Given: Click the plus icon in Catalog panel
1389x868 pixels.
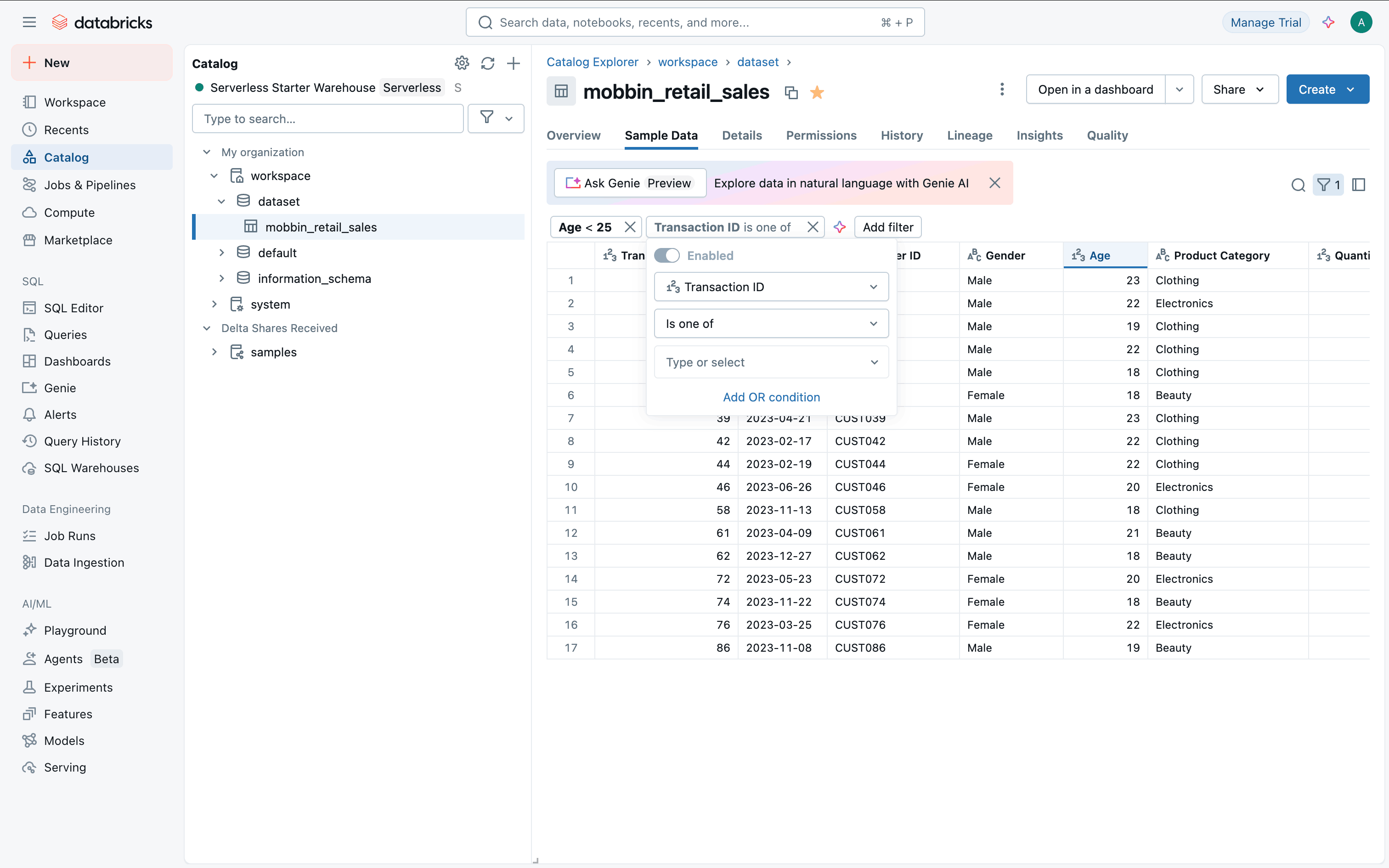Looking at the screenshot, I should [x=513, y=63].
